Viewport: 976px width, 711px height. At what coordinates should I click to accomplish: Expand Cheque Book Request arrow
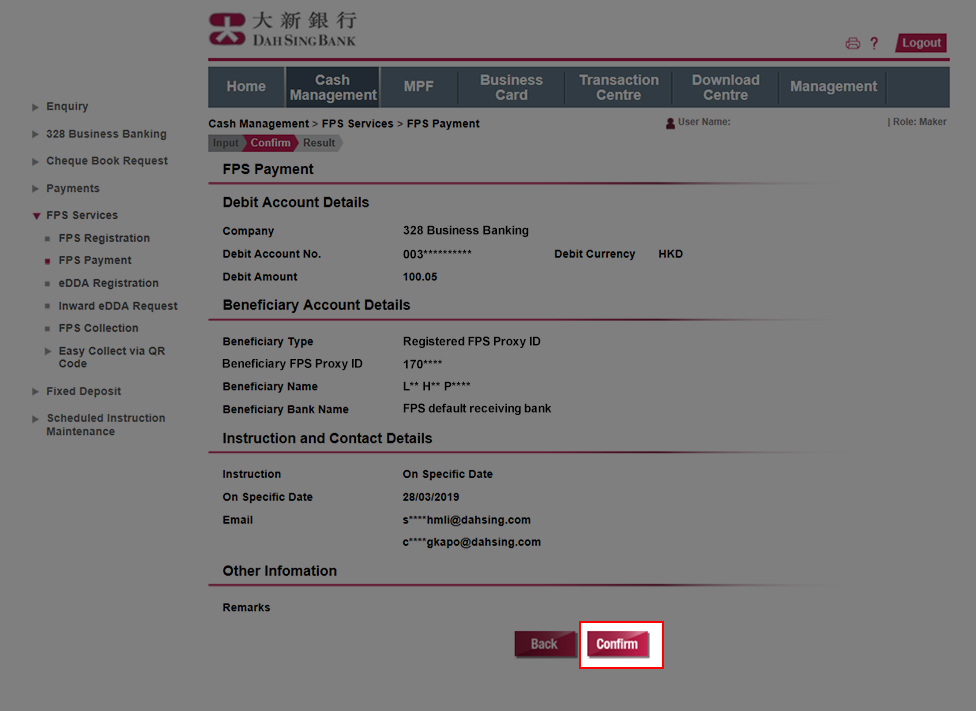(x=35, y=161)
